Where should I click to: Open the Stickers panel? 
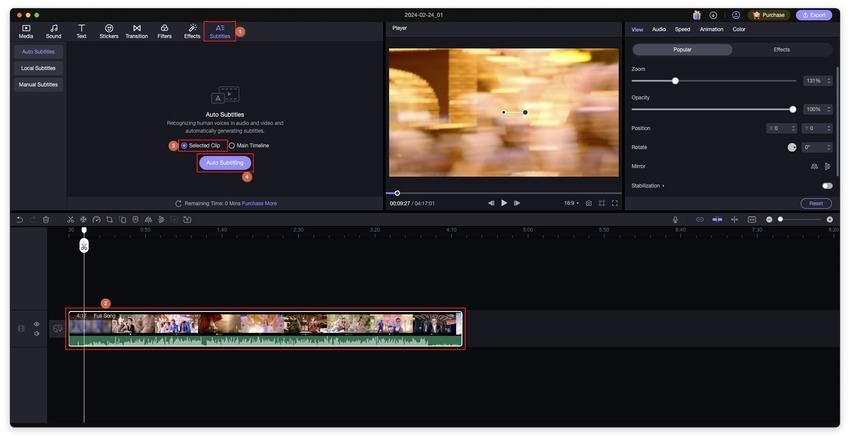coord(109,31)
